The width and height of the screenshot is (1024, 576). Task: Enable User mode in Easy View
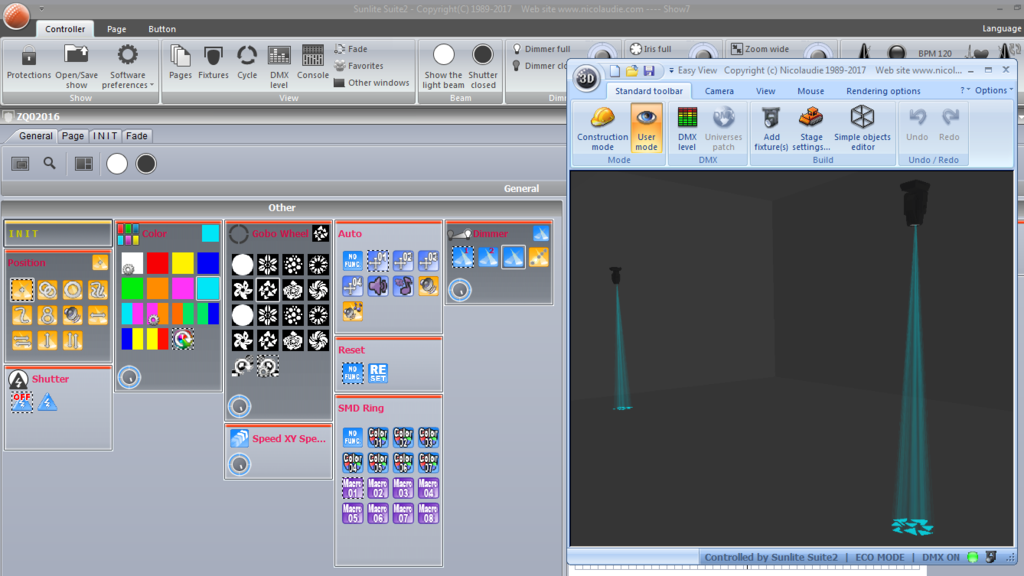(647, 129)
